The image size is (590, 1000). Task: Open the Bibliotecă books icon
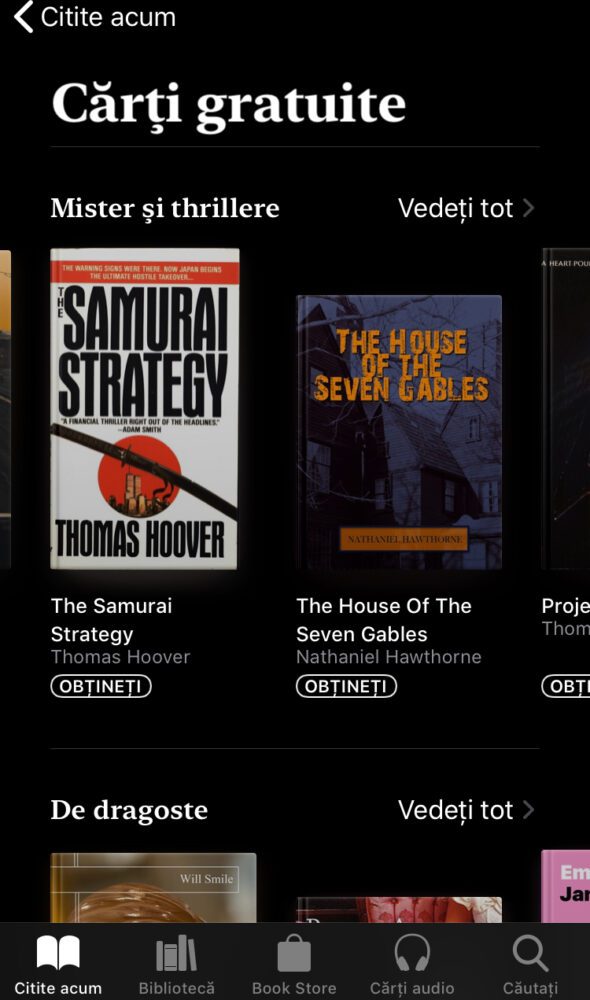point(176,954)
